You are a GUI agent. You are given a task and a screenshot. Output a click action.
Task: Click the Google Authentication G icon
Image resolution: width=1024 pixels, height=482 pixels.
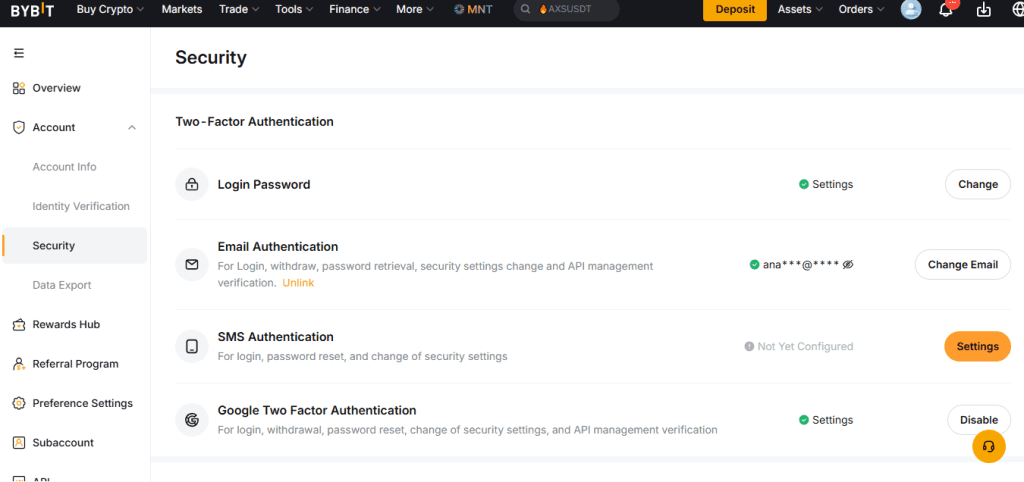point(192,420)
